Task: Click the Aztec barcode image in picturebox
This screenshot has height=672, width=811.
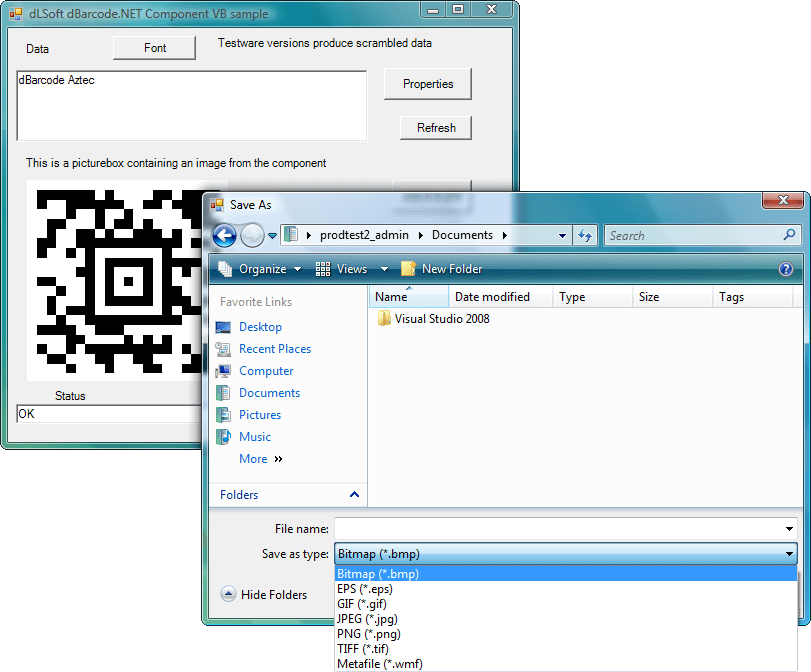Action: (x=115, y=280)
